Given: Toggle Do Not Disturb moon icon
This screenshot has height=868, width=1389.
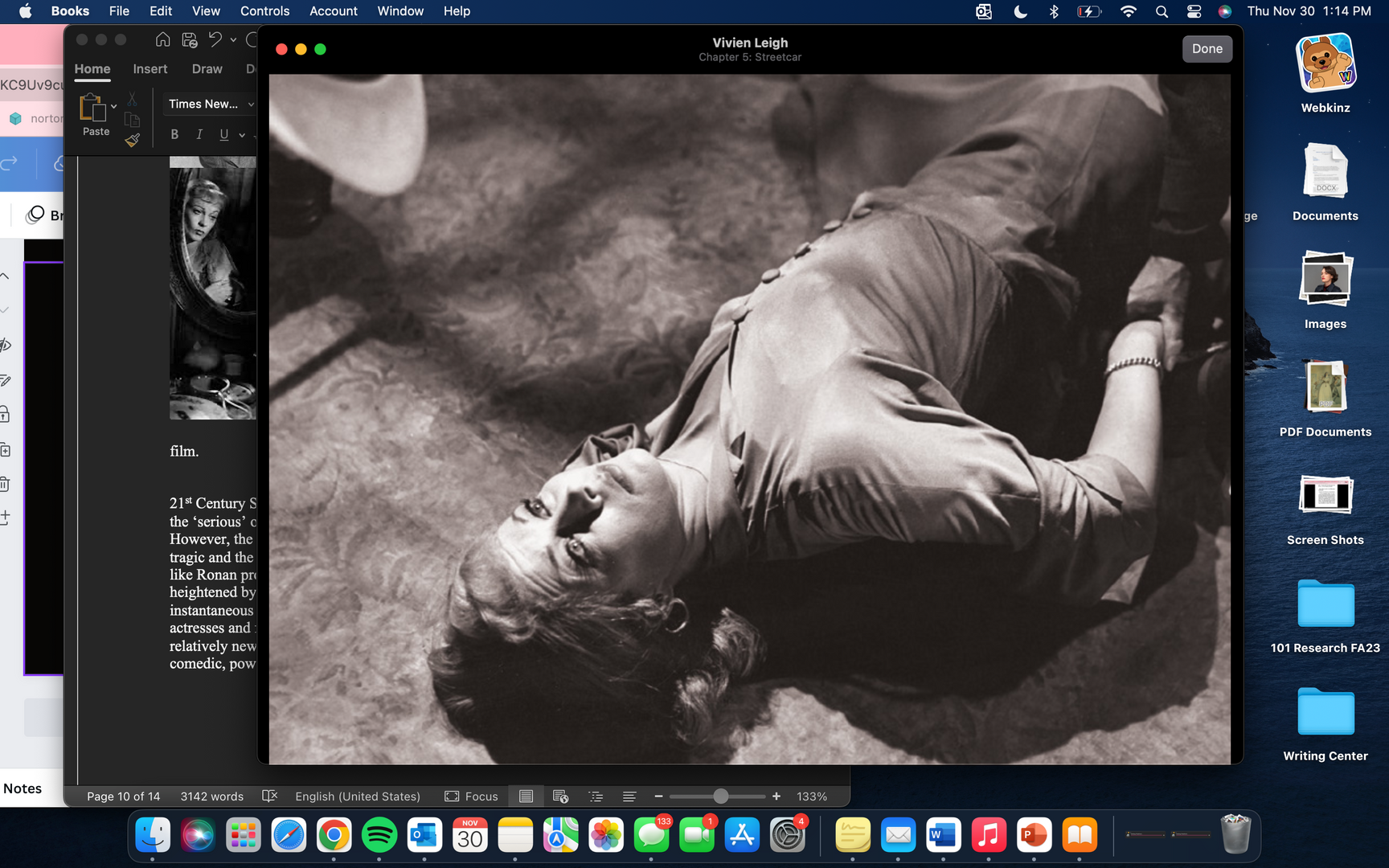Looking at the screenshot, I should click(1020, 11).
